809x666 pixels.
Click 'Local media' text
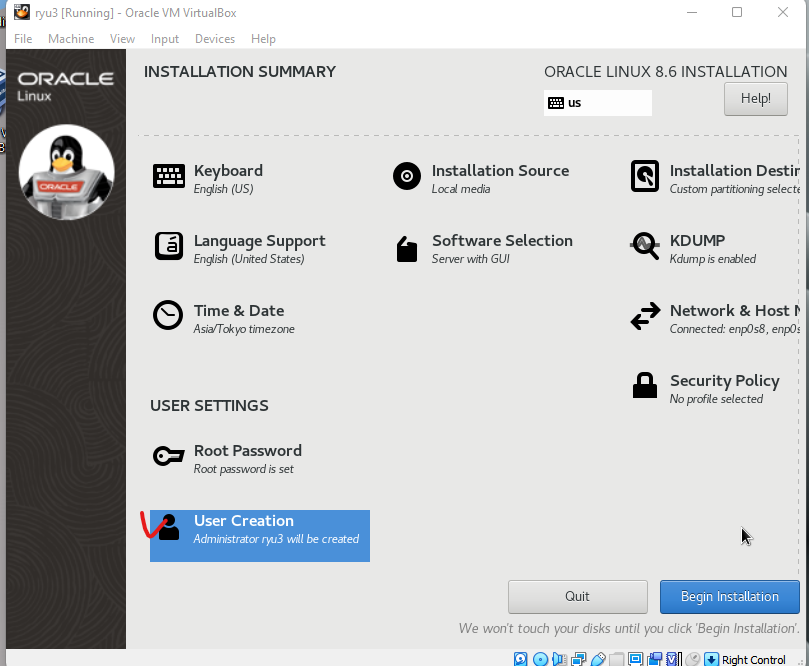tap(461, 189)
